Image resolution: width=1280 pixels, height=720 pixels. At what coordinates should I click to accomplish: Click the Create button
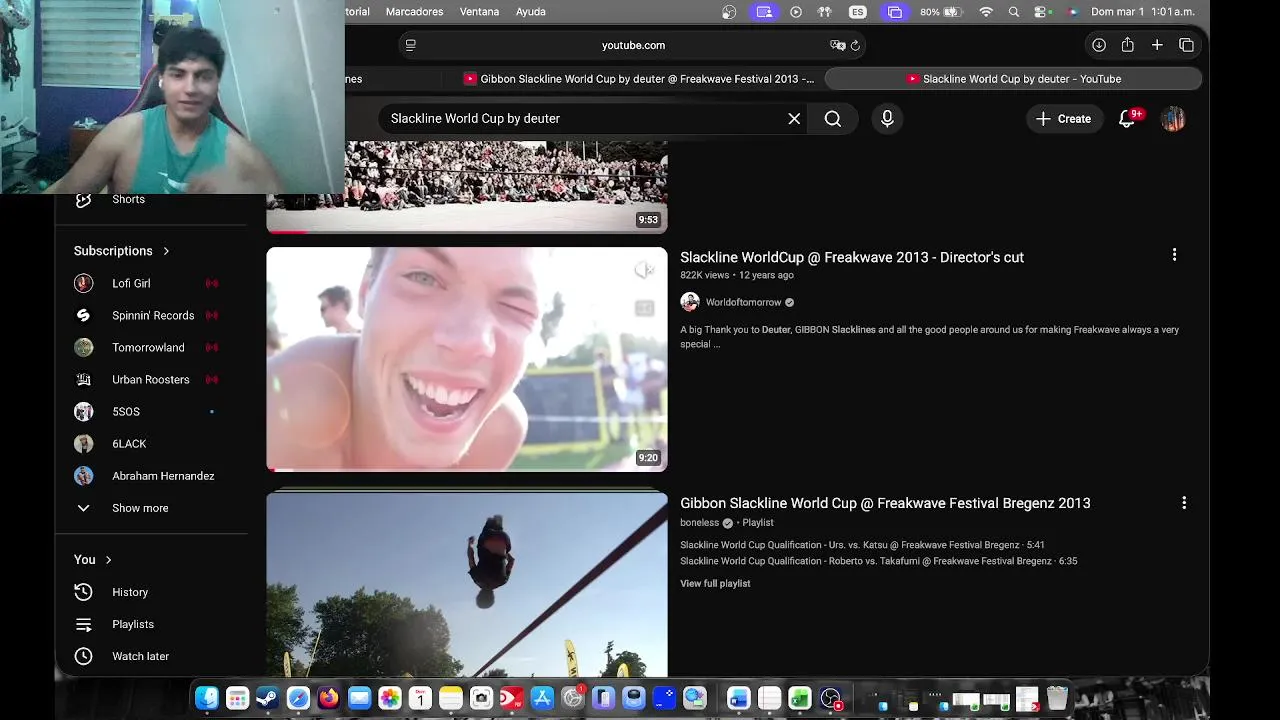[1064, 119]
